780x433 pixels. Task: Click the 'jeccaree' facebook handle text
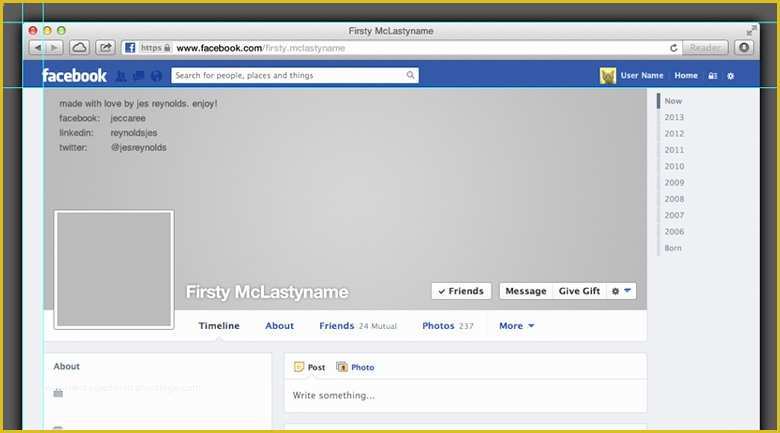pyautogui.click(x=128, y=118)
